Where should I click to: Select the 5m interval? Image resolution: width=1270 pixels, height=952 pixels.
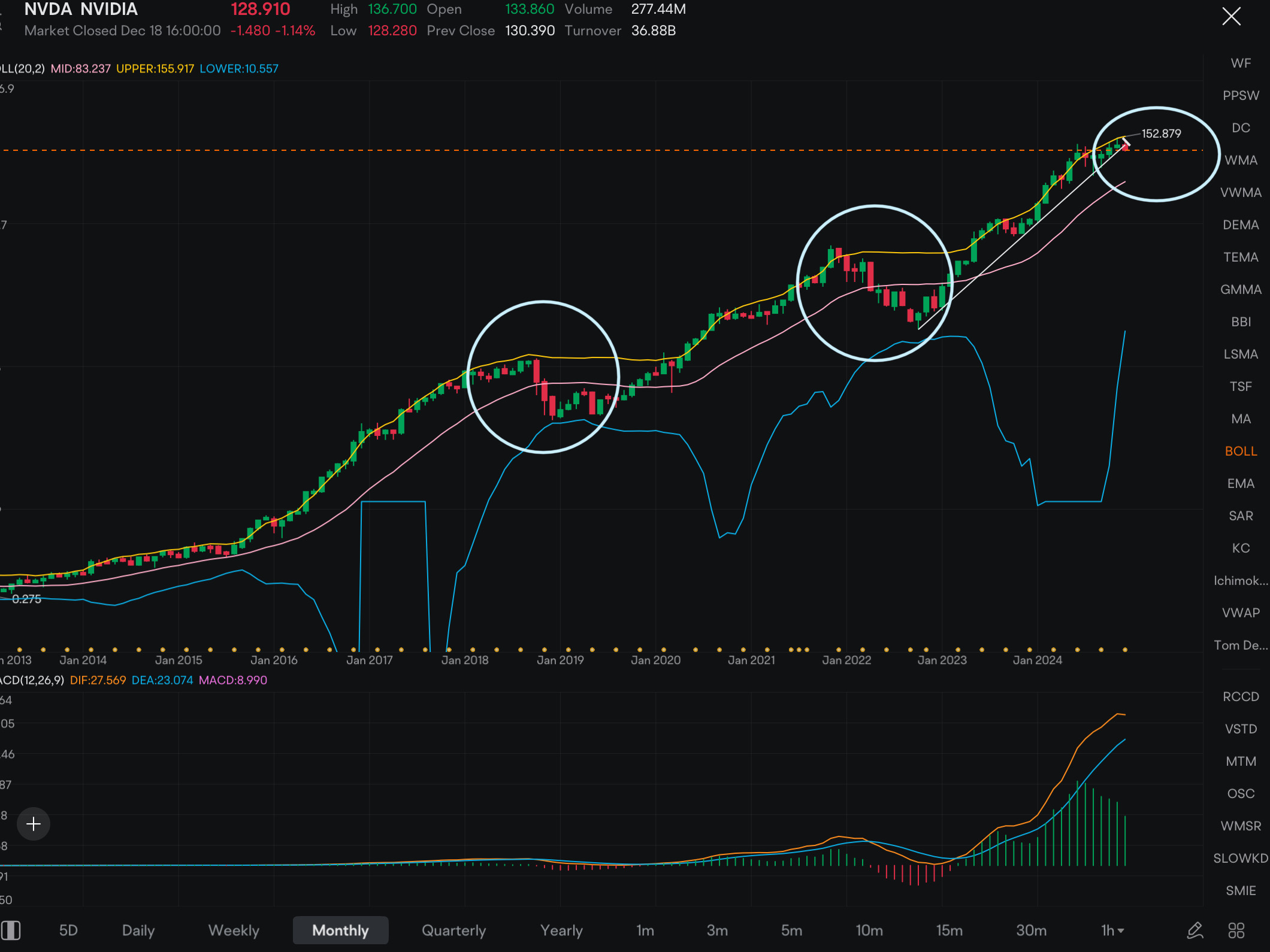point(791,930)
